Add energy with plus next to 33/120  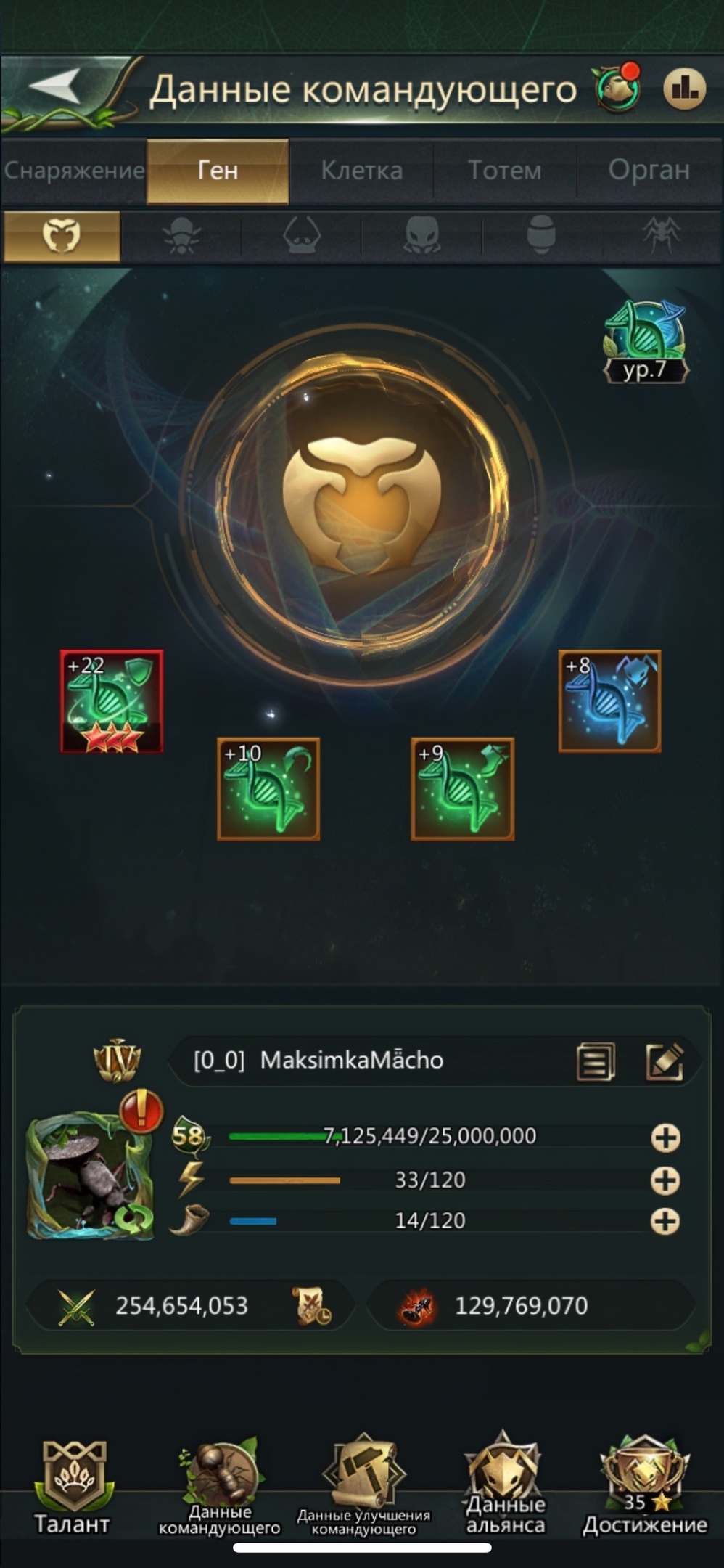tap(665, 1180)
